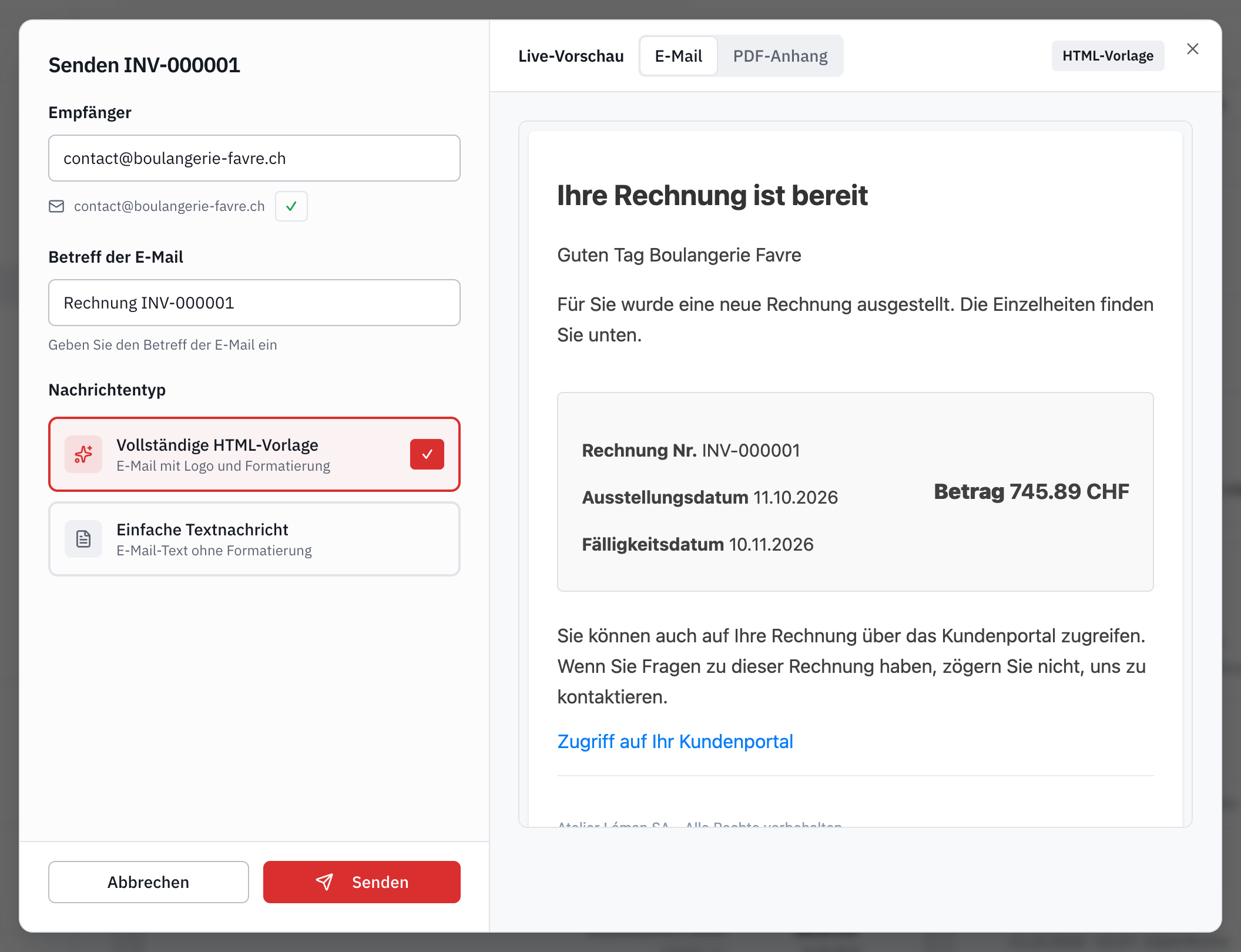The height and width of the screenshot is (952, 1241).
Task: Click the document icon of the Einfache Textnachricht option
Action: (83, 539)
